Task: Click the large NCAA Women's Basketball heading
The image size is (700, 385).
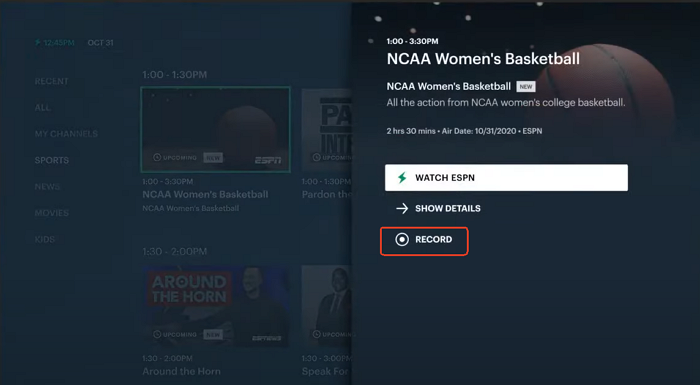Action: 483,59
